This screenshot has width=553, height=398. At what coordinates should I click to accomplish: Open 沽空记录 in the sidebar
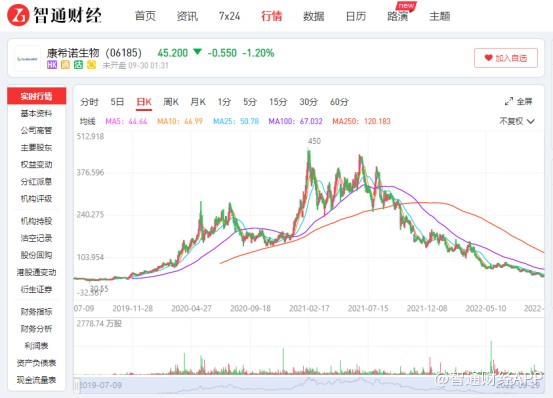(36, 238)
